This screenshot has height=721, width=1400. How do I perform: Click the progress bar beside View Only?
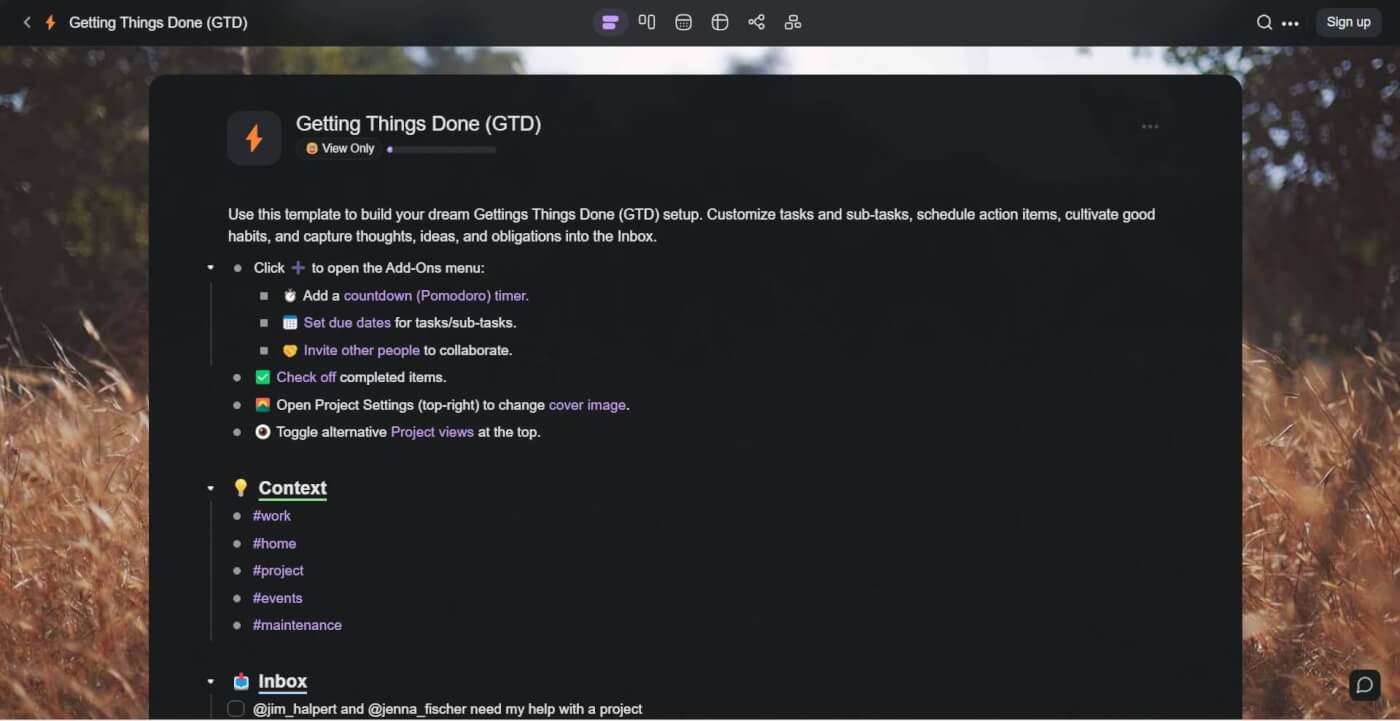[440, 148]
